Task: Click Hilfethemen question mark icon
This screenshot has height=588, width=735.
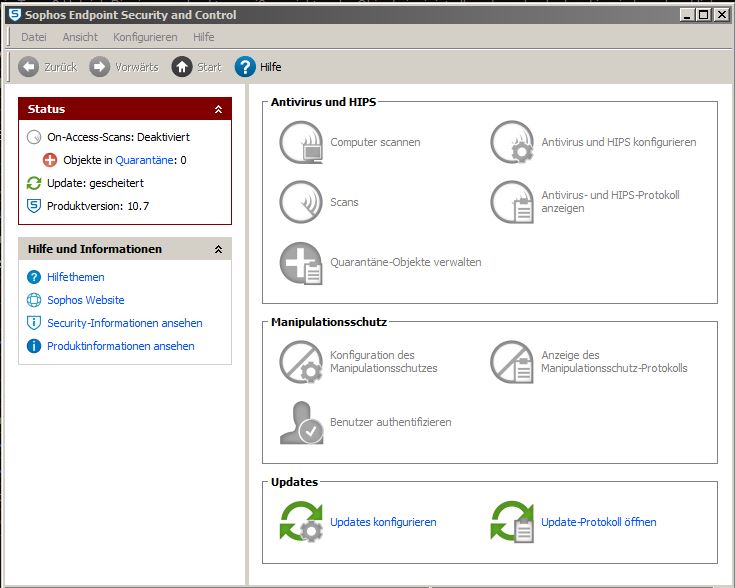Action: pyautogui.click(x=34, y=277)
